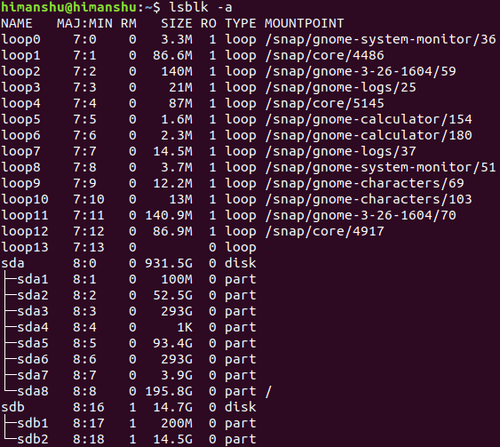Click the partition name sda2
Image resolution: width=500 pixels, height=447 pixels.
pyautogui.click(x=33, y=295)
